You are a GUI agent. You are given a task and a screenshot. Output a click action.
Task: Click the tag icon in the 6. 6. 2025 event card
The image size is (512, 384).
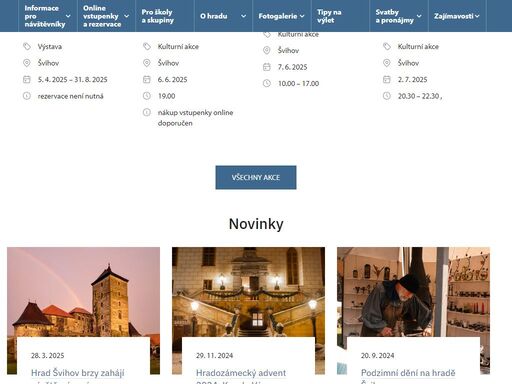pyautogui.click(x=147, y=47)
